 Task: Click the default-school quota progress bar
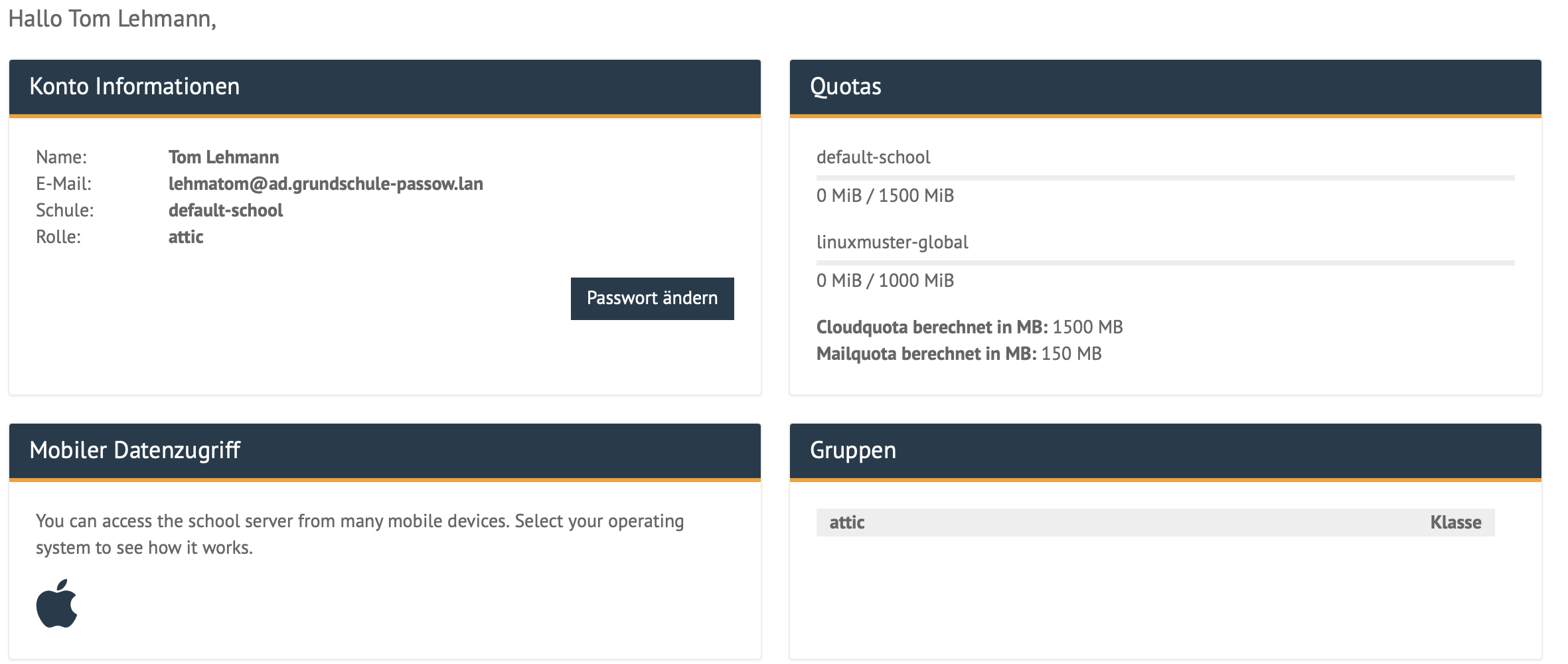[1165, 178]
